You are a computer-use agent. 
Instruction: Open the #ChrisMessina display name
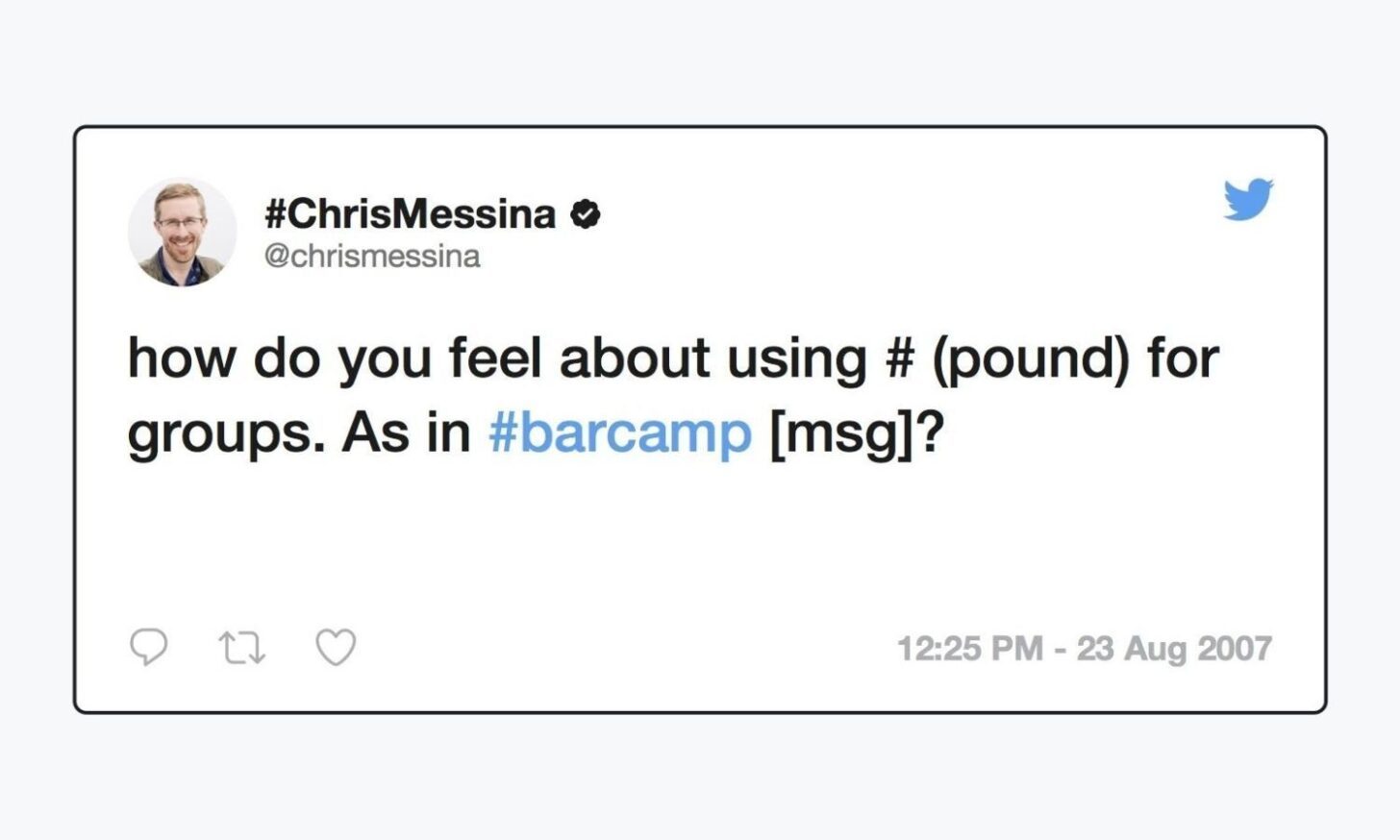pos(411,213)
